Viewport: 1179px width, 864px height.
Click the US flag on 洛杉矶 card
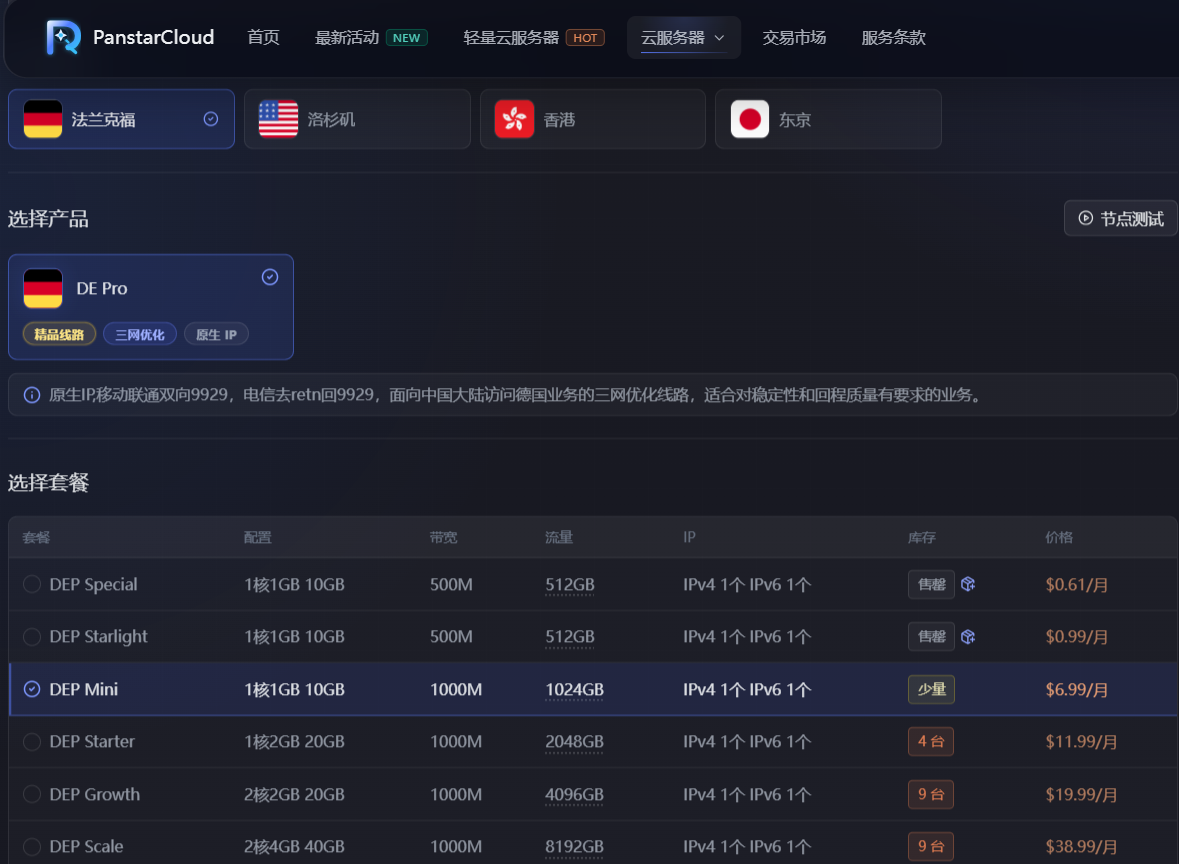point(278,119)
